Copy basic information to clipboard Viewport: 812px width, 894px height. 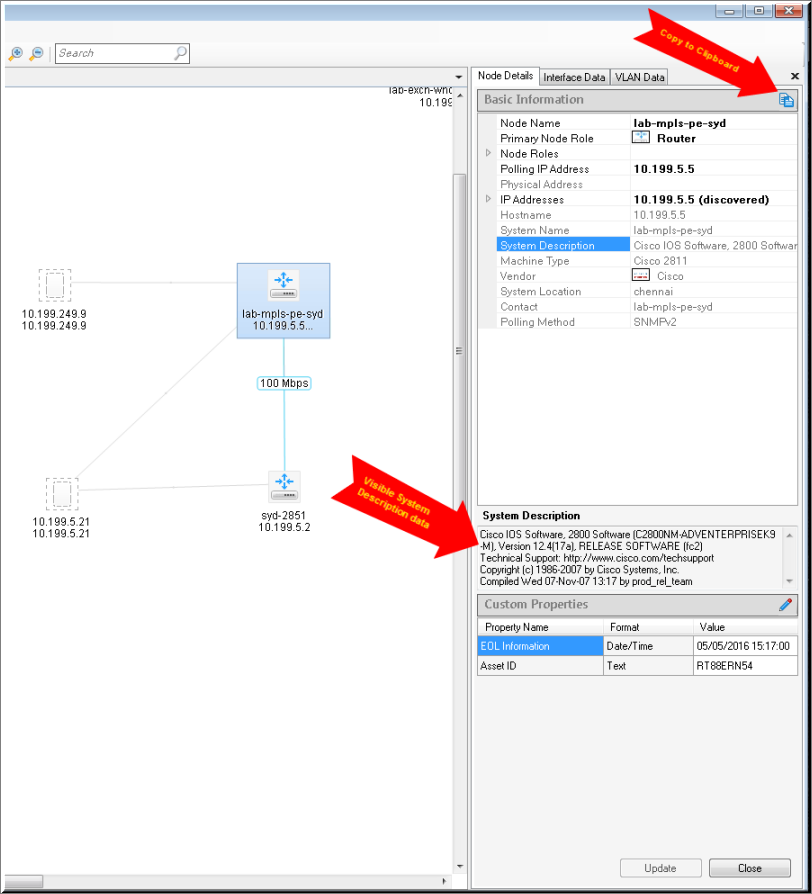[786, 100]
